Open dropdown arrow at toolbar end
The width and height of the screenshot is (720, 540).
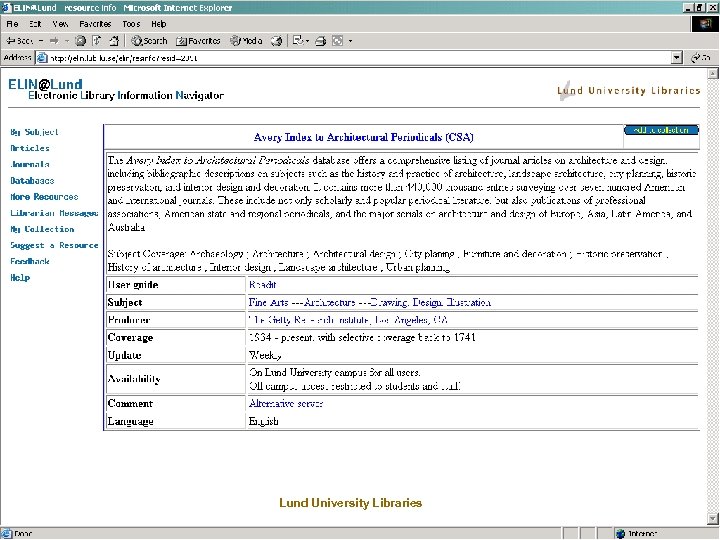point(350,41)
